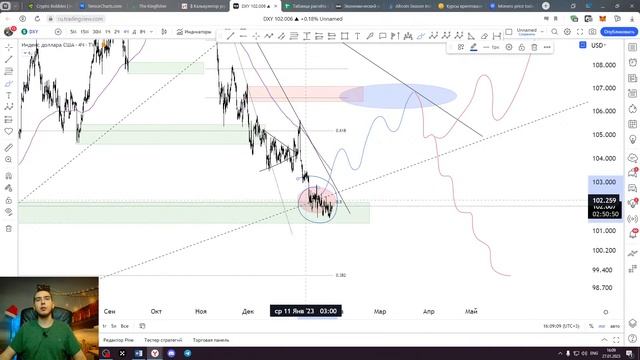Open the Trading Panel tab
640x360 pixels.
pyautogui.click(x=211, y=340)
